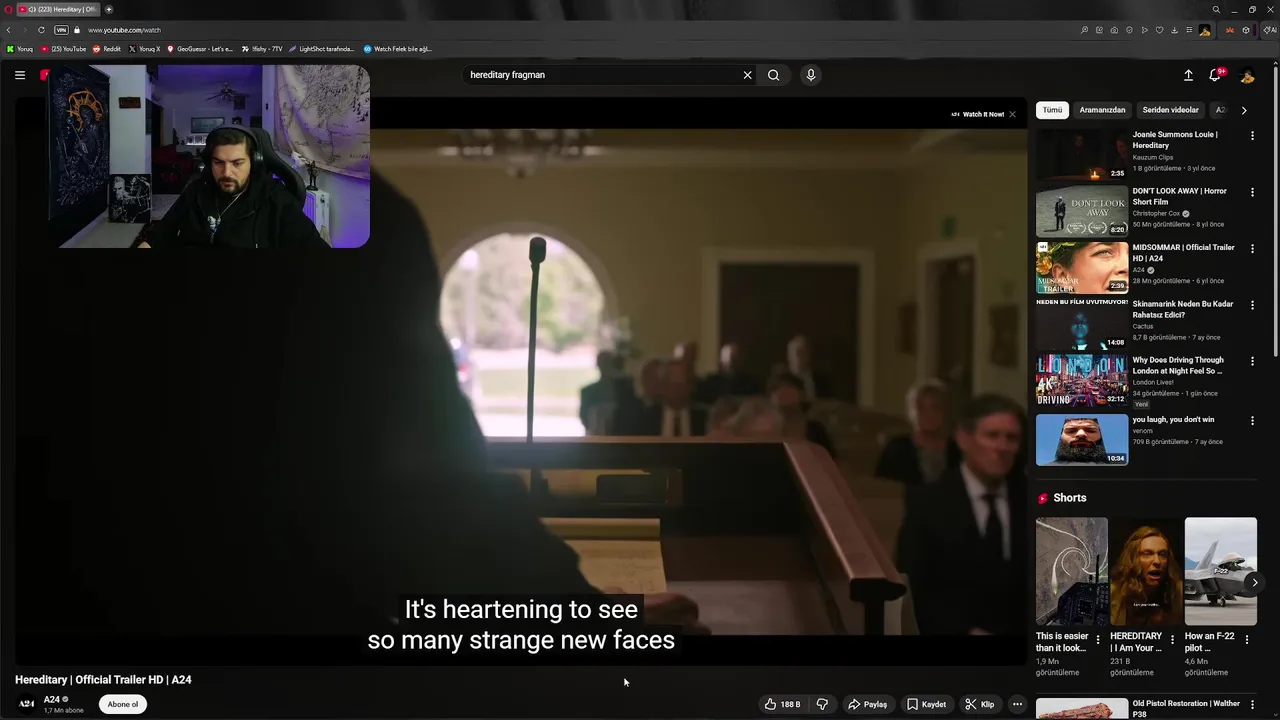Image resolution: width=1280 pixels, height=720 pixels.
Task: Open options for Skinamarink video
Action: tap(1252, 305)
